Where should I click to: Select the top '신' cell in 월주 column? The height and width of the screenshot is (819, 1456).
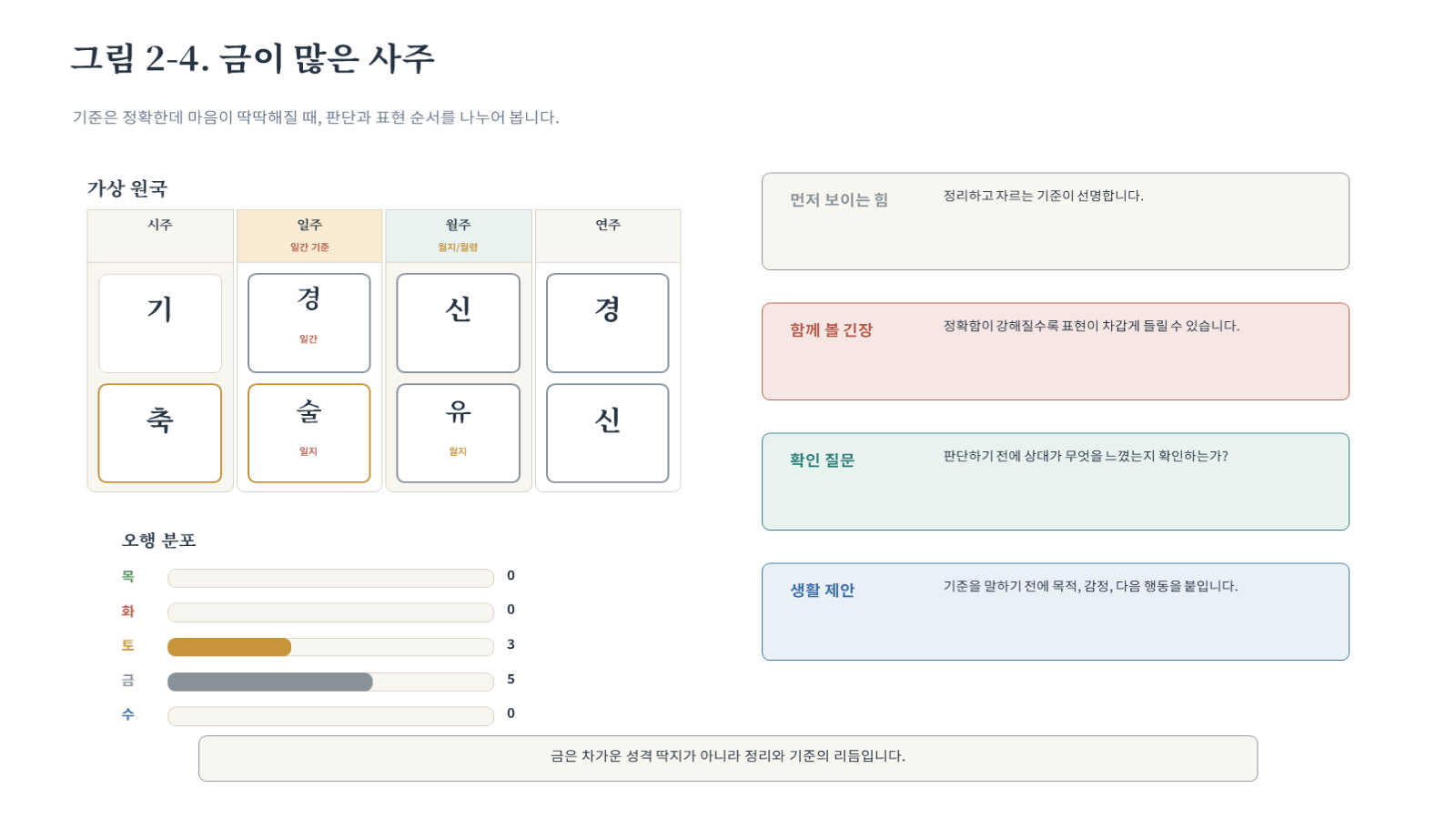pos(459,323)
